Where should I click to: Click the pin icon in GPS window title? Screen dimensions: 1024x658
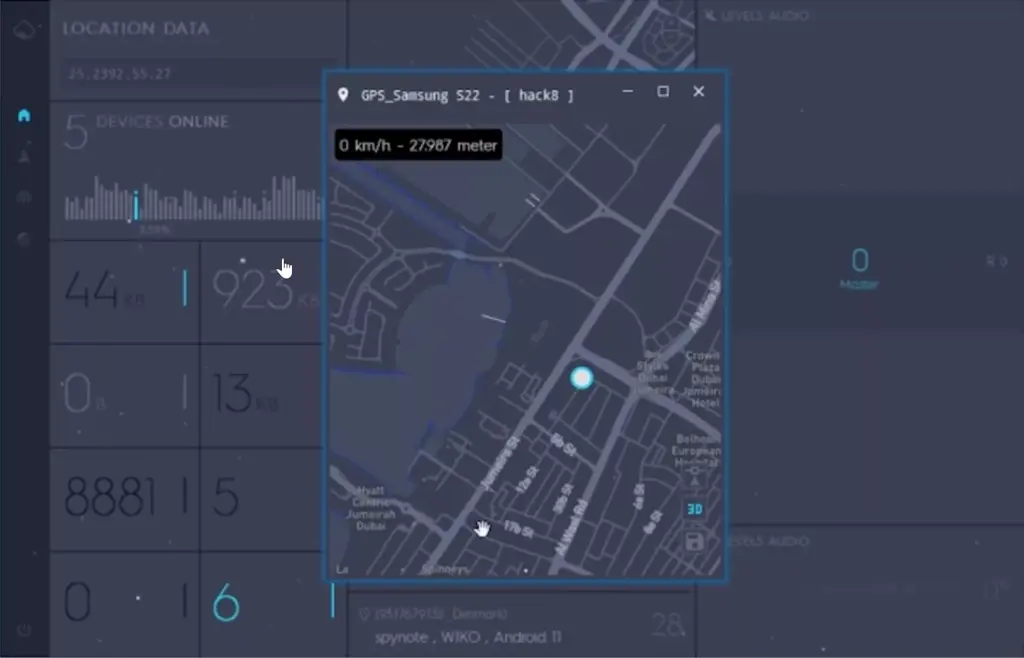[343, 94]
